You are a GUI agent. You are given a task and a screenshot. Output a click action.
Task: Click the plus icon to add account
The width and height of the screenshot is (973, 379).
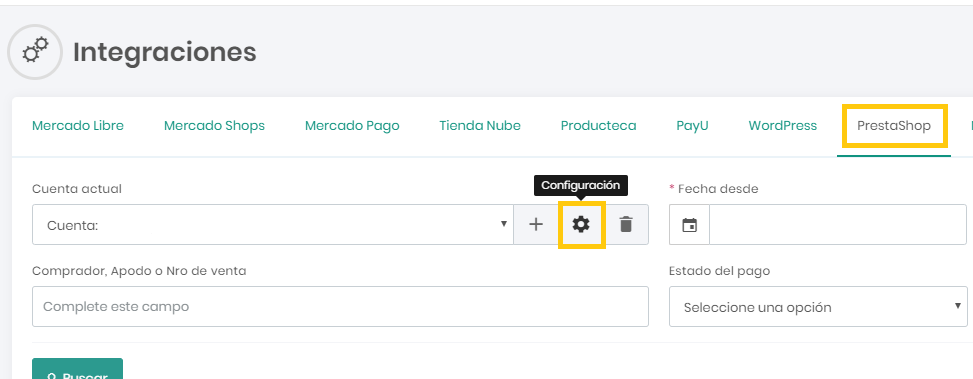pyautogui.click(x=536, y=225)
